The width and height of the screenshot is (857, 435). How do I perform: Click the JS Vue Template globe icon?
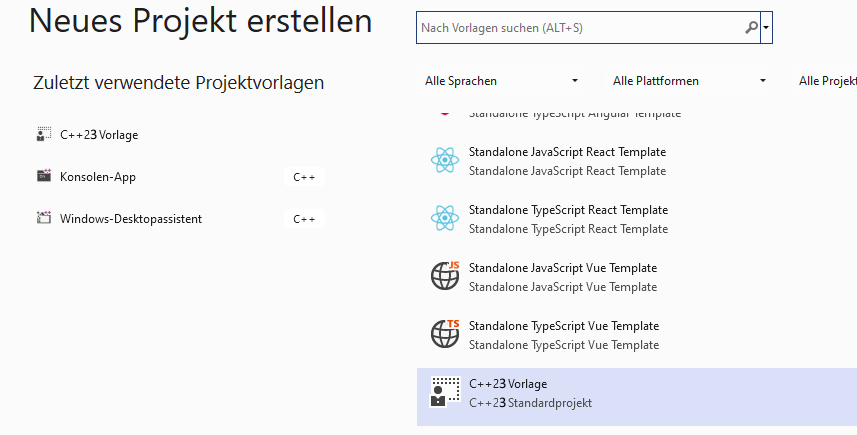[x=445, y=276]
